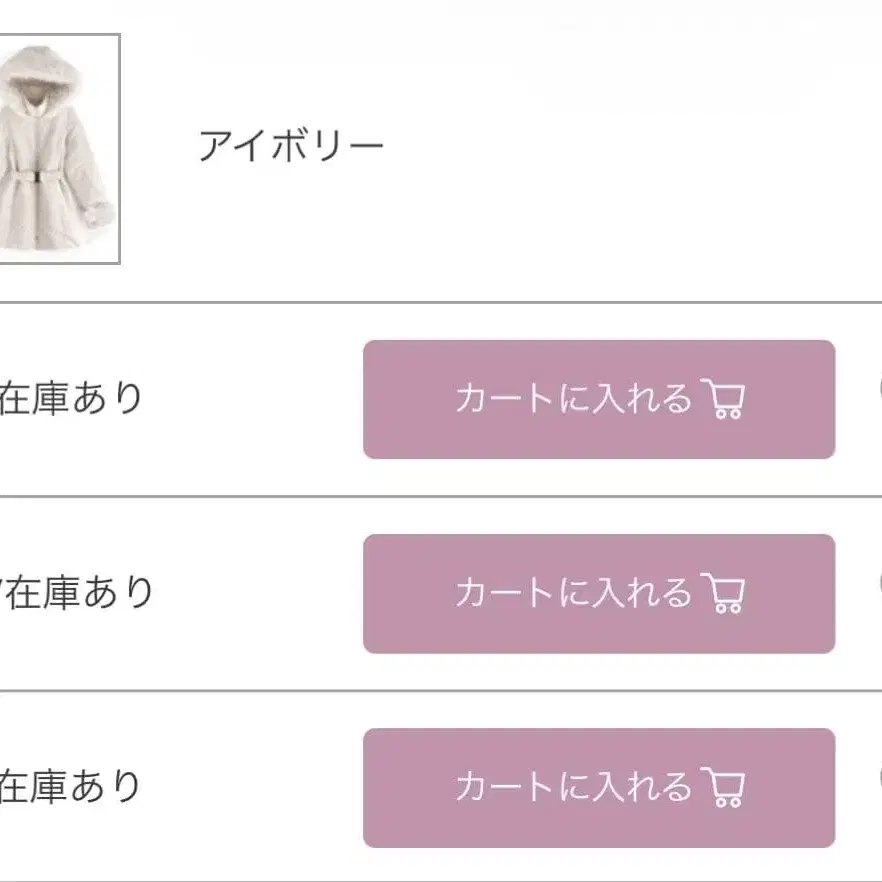The width and height of the screenshot is (882, 882).
Task: Click the first row's 在庫あり stock text
Action: [71, 399]
